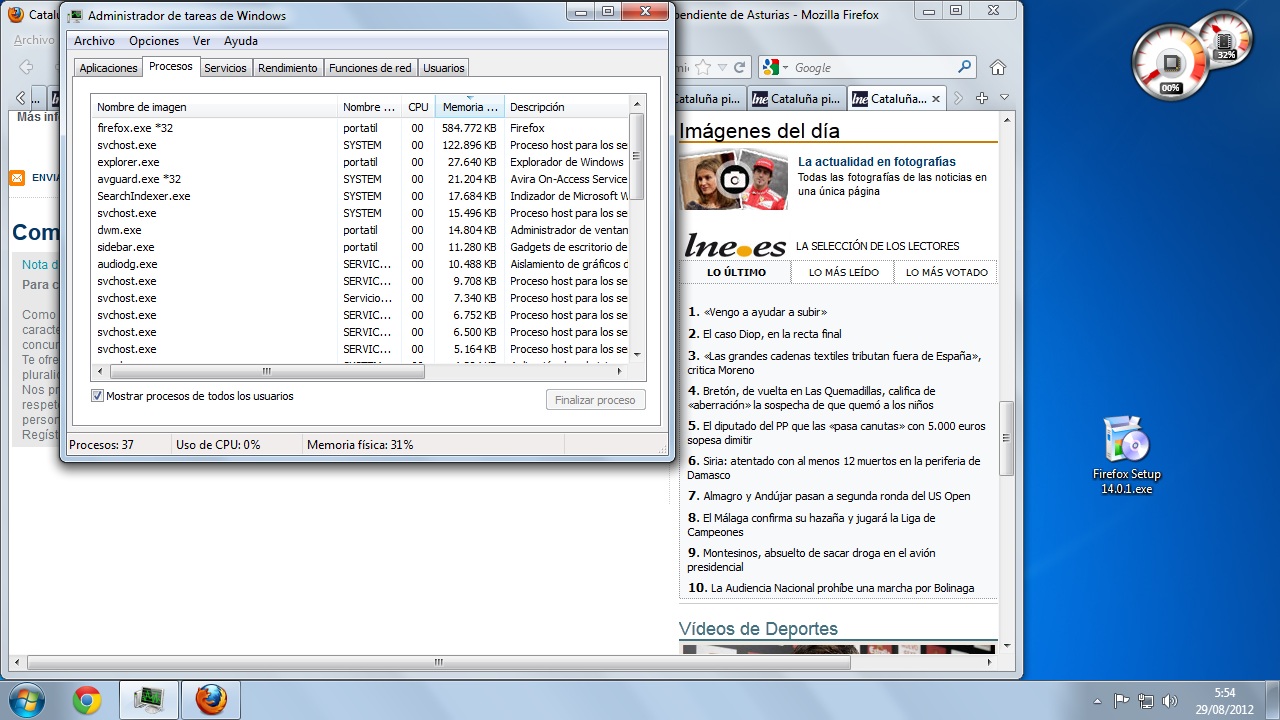The width and height of the screenshot is (1280, 720).
Task: Sort processes by the CPU column
Action: [418, 107]
